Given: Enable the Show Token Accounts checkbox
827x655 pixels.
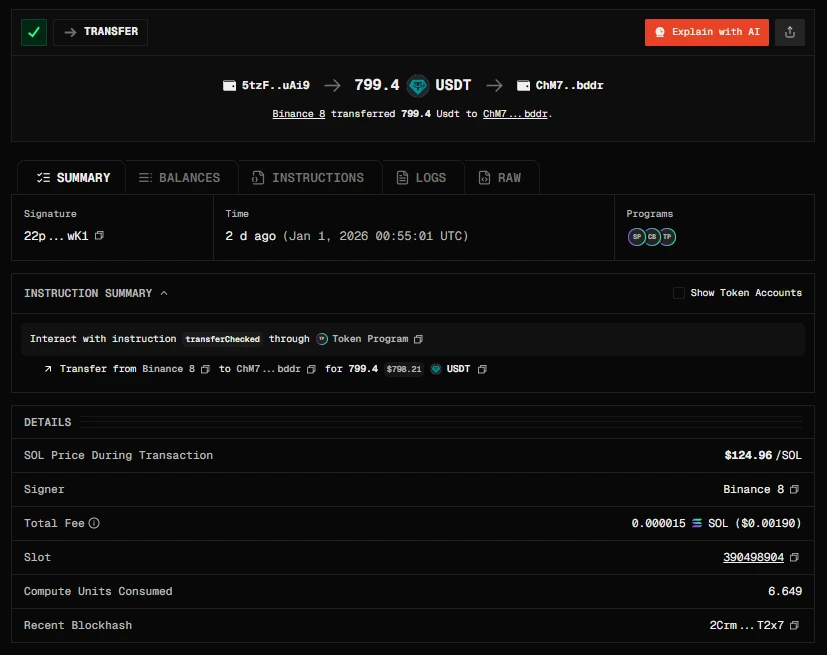Looking at the screenshot, I should [679, 293].
